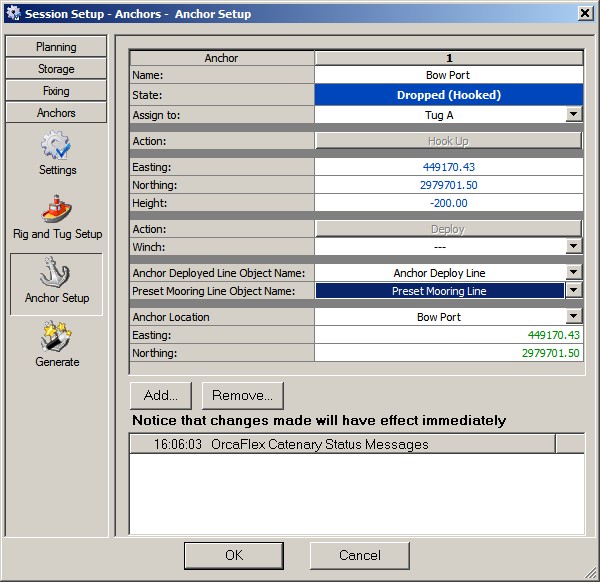The height and width of the screenshot is (582, 600).
Task: Select the Anchors section tab
Action: (56, 113)
